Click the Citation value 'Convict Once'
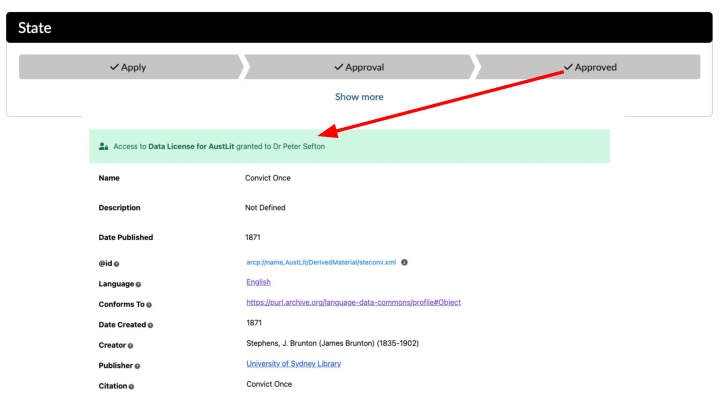The width and height of the screenshot is (720, 405). [x=269, y=384]
